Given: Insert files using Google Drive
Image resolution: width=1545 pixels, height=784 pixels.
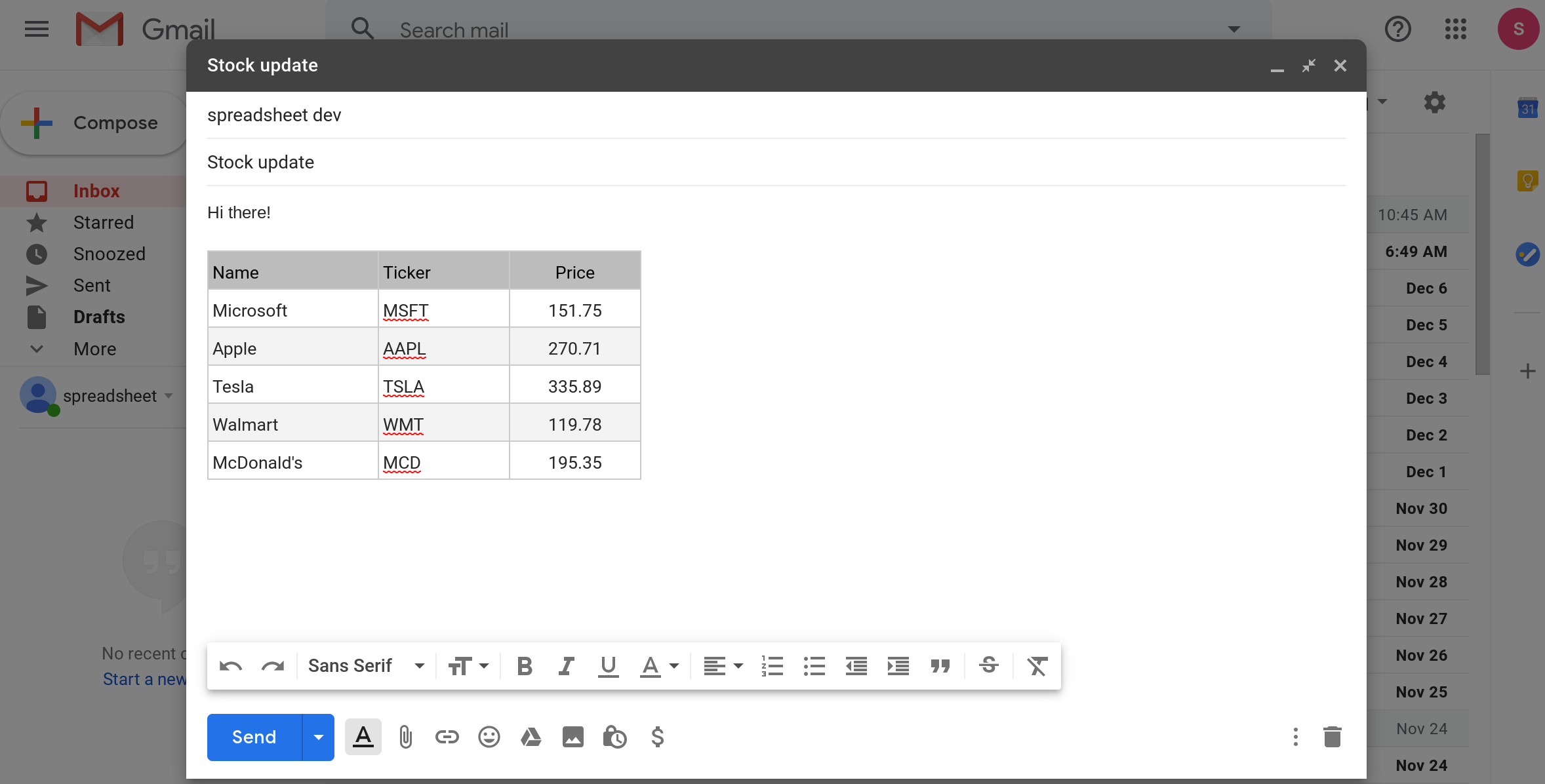Looking at the screenshot, I should coord(531,737).
